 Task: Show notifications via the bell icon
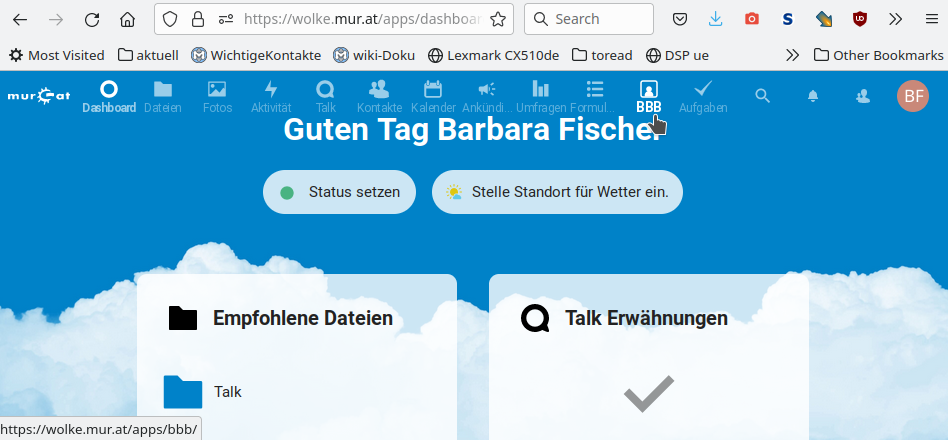(x=813, y=96)
